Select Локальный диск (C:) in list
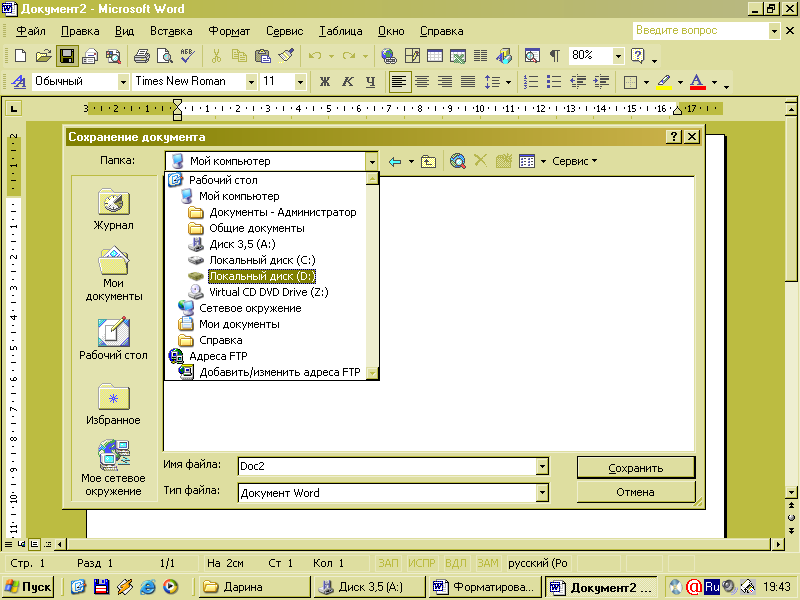Screen dimensions: 800x600 coord(262,260)
